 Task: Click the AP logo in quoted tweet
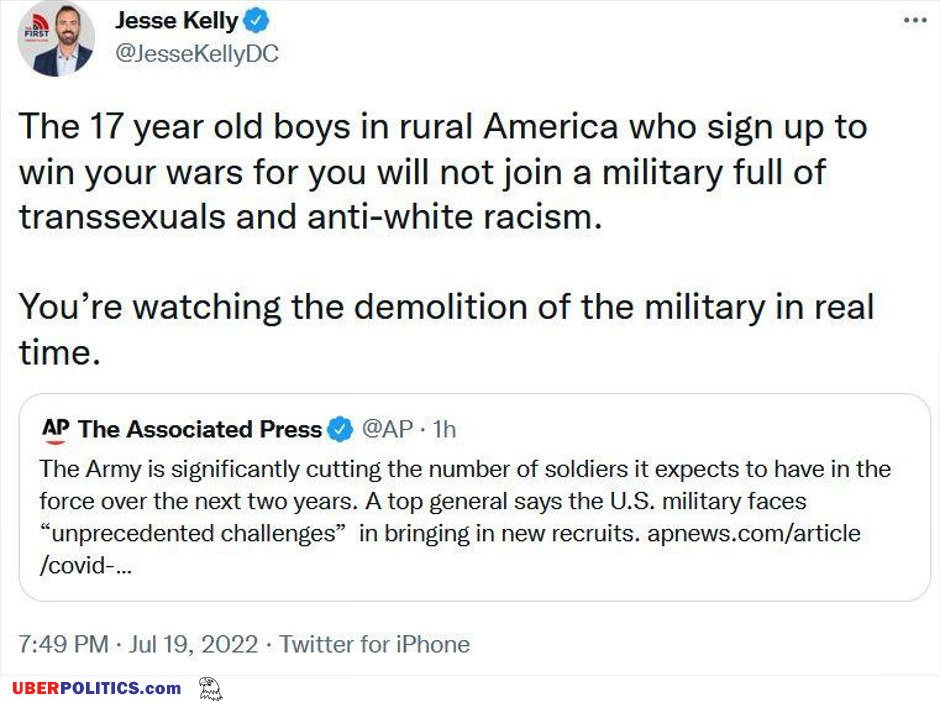tap(55, 430)
